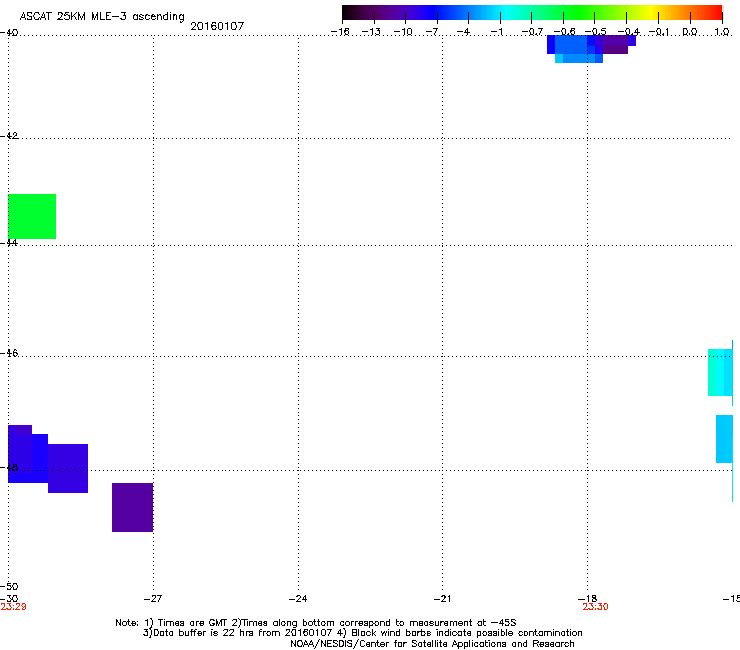This screenshot has height=650, width=740.
Task: Click the longitude axis label '-27'
Action: (x=153, y=599)
